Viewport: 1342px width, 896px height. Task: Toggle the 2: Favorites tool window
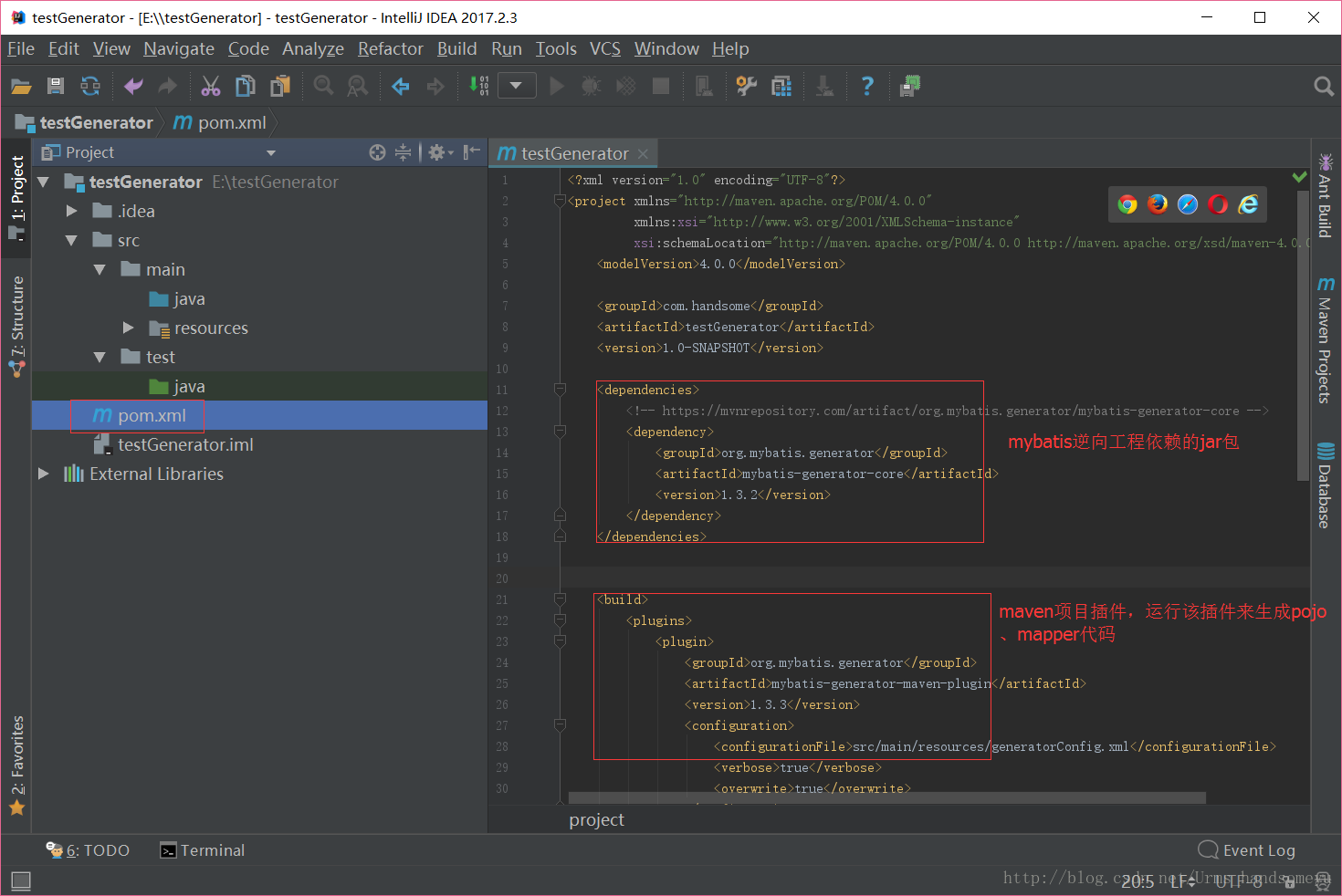tap(16, 766)
